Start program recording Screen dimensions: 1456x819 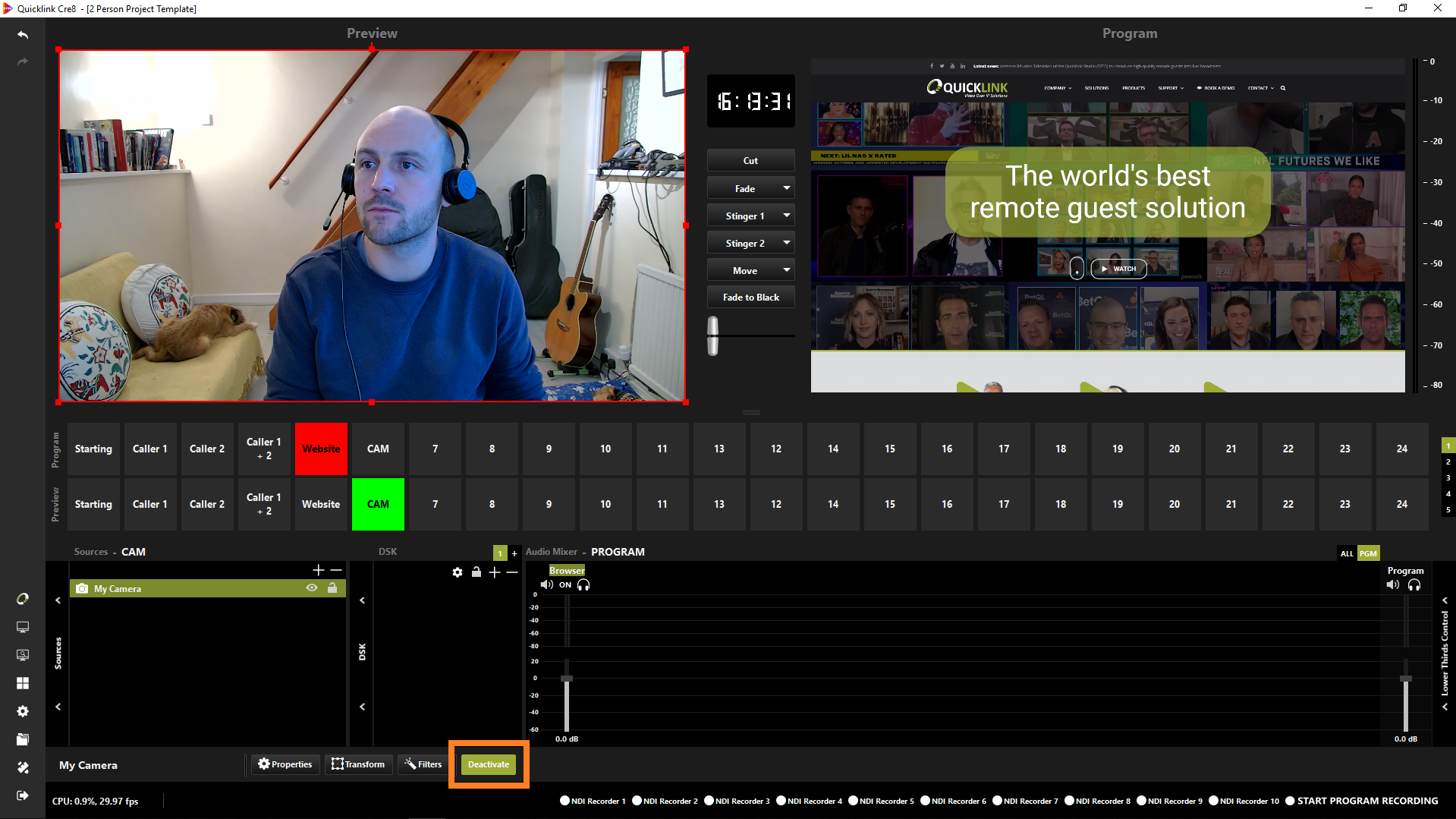(1290, 801)
